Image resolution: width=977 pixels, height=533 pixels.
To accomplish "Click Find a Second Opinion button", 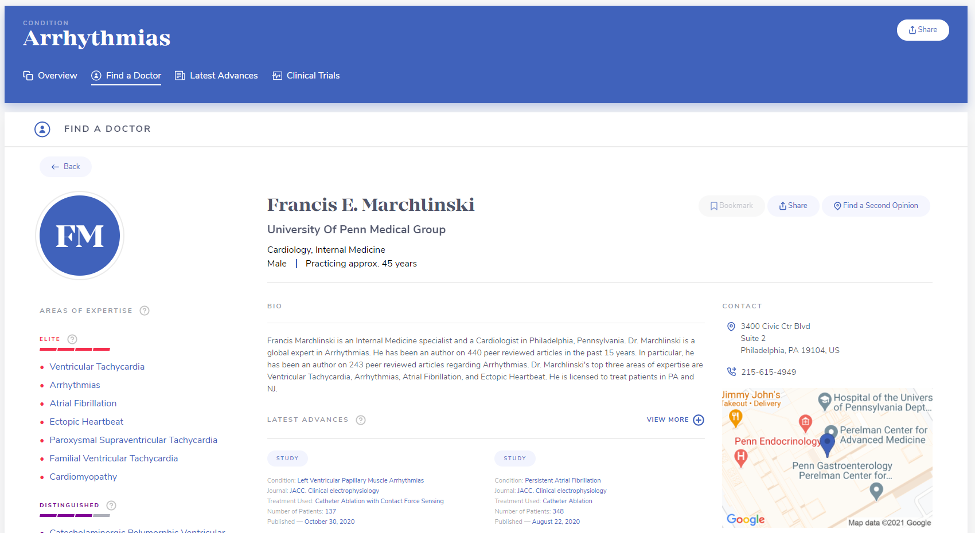I will (x=875, y=206).
